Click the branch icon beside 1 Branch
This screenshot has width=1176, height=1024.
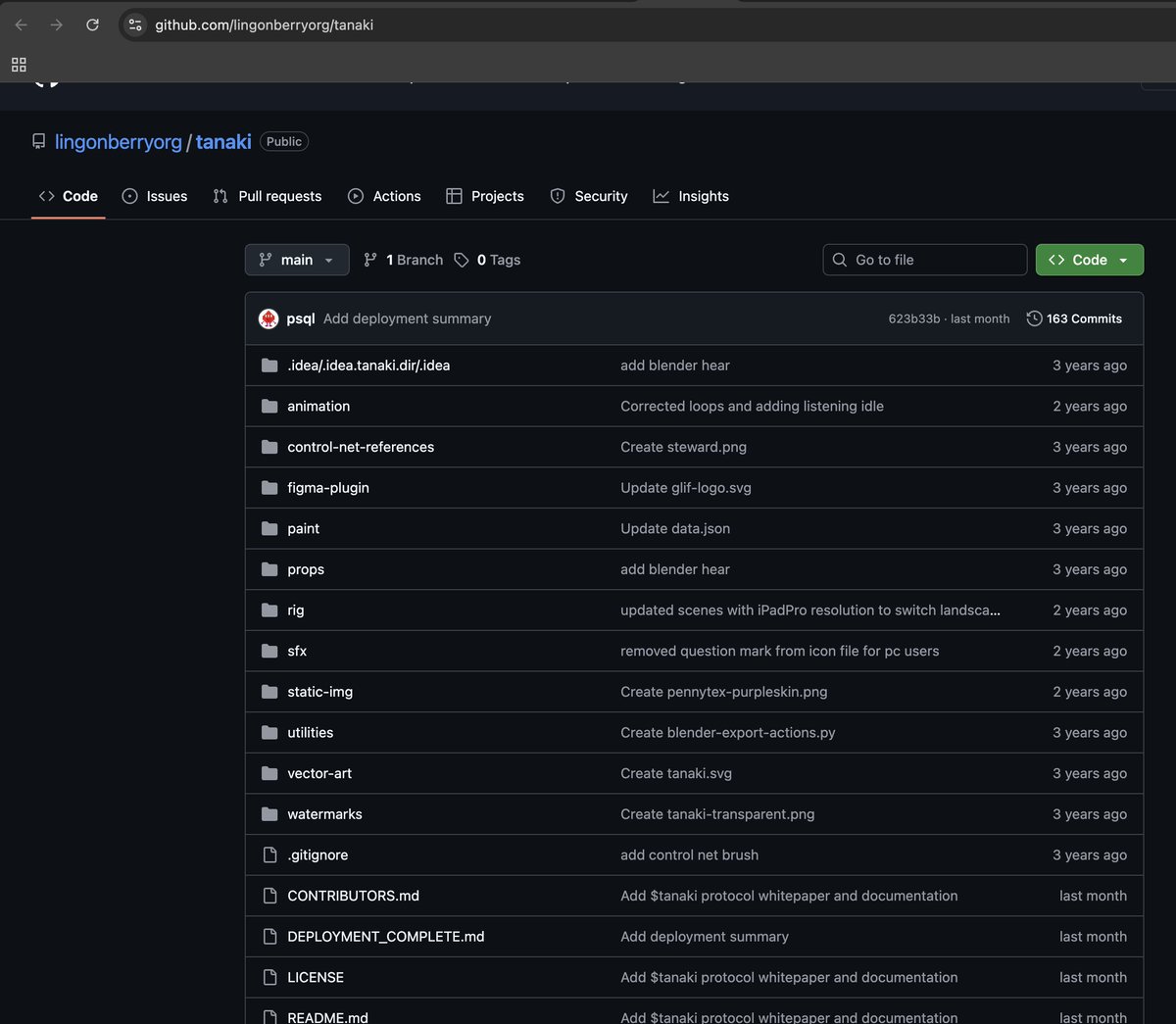tap(370, 260)
